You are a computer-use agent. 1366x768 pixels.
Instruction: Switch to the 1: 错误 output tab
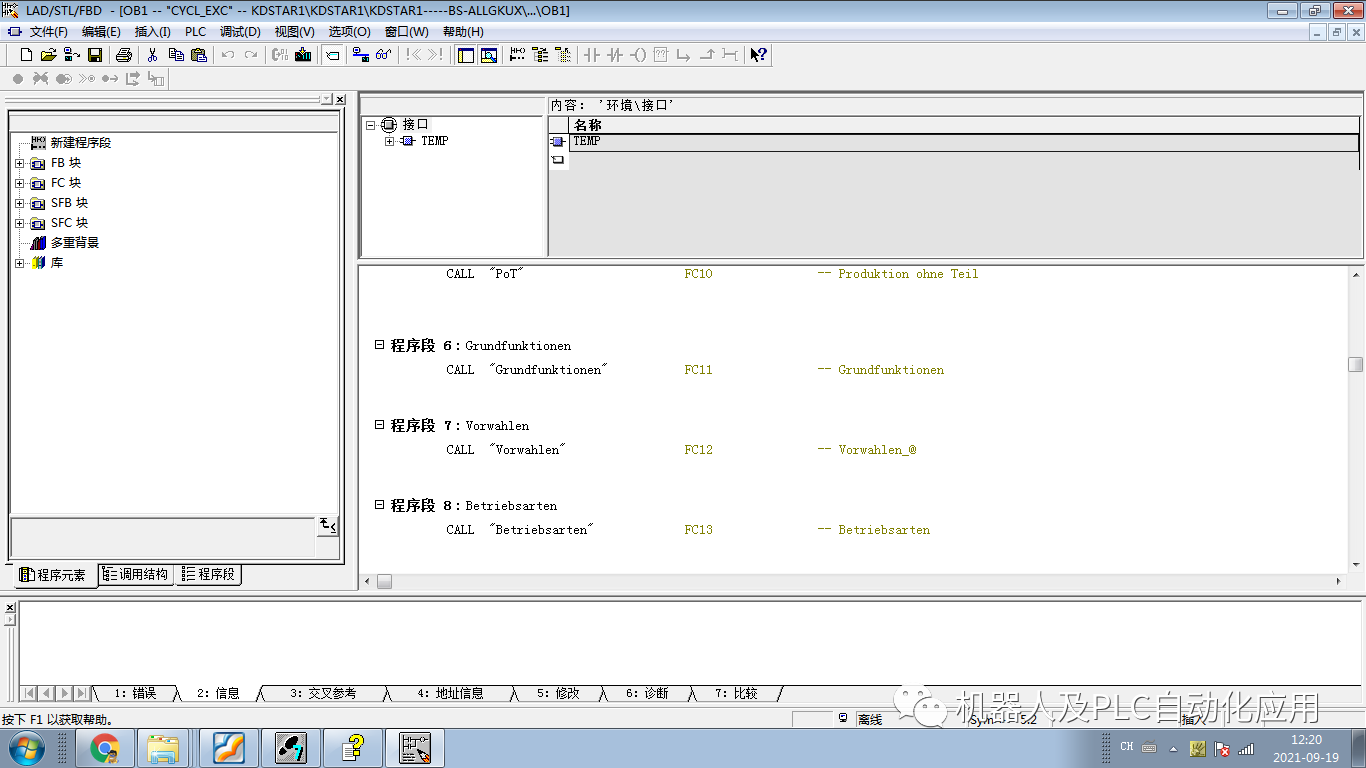pos(134,693)
